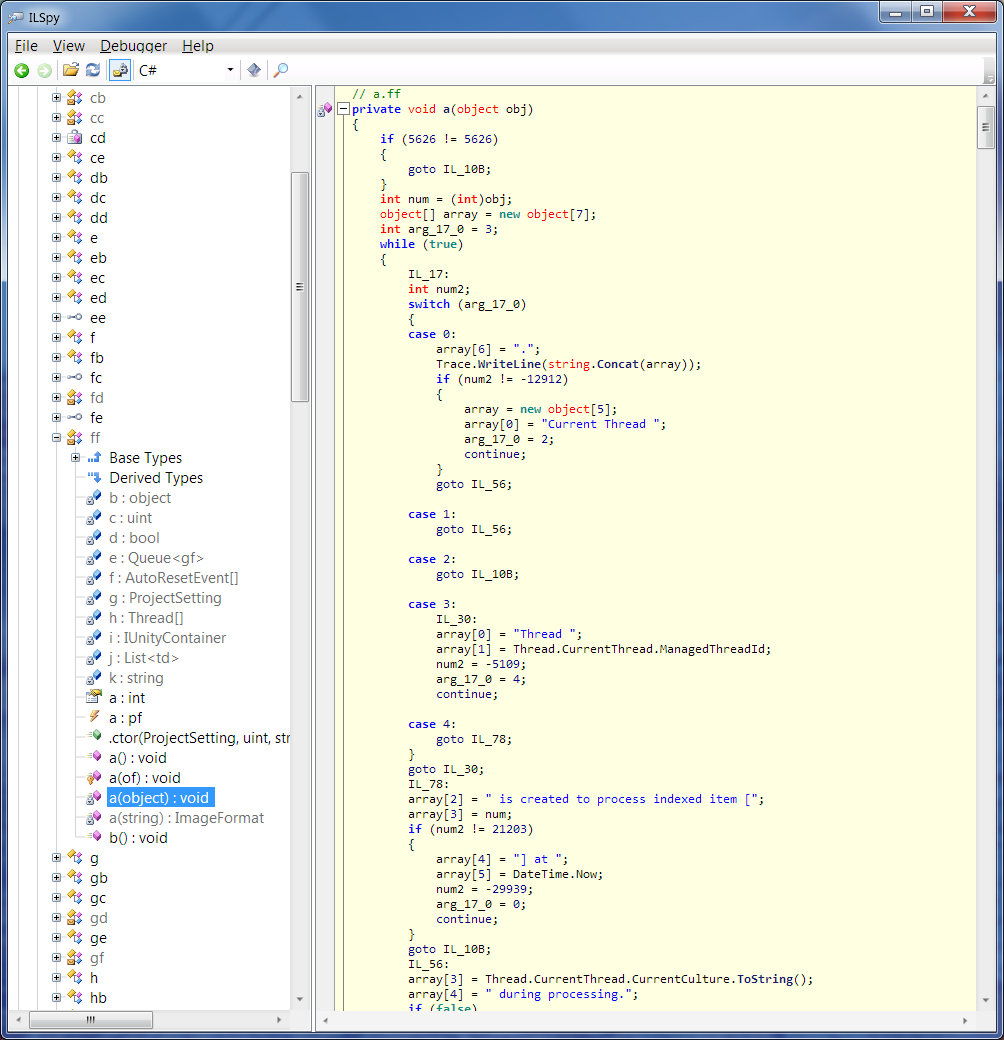Reload assemblies using the refresh icon
The width and height of the screenshot is (1004, 1040).
pos(93,70)
